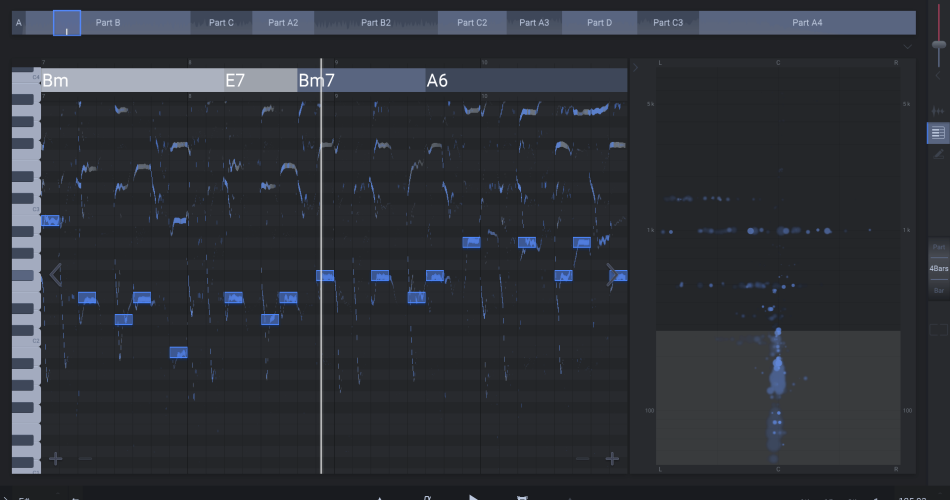Select the 4Bars range option
This screenshot has height=500, width=950.
coord(938,269)
